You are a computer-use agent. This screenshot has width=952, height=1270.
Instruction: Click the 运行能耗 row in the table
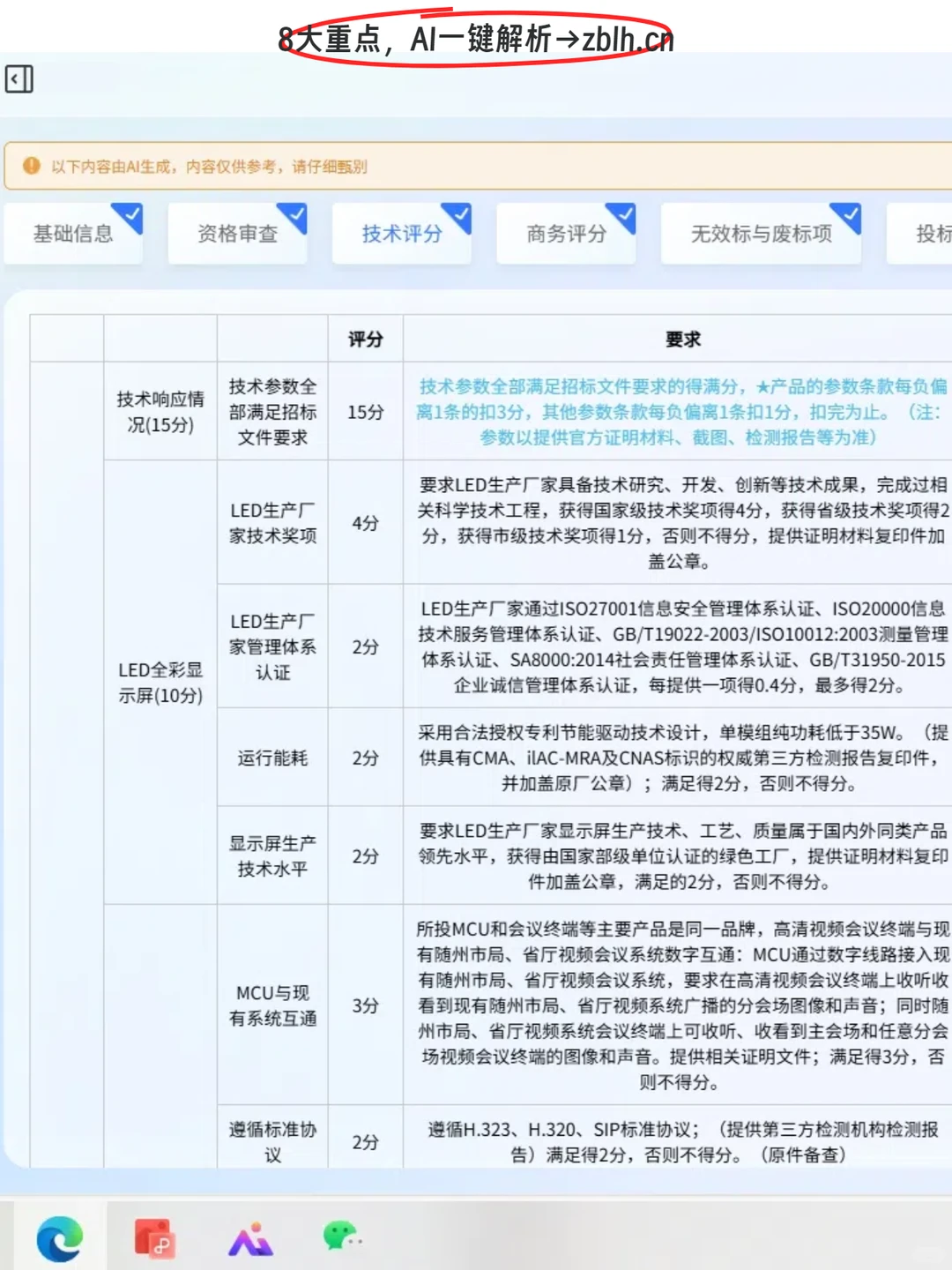tap(271, 758)
